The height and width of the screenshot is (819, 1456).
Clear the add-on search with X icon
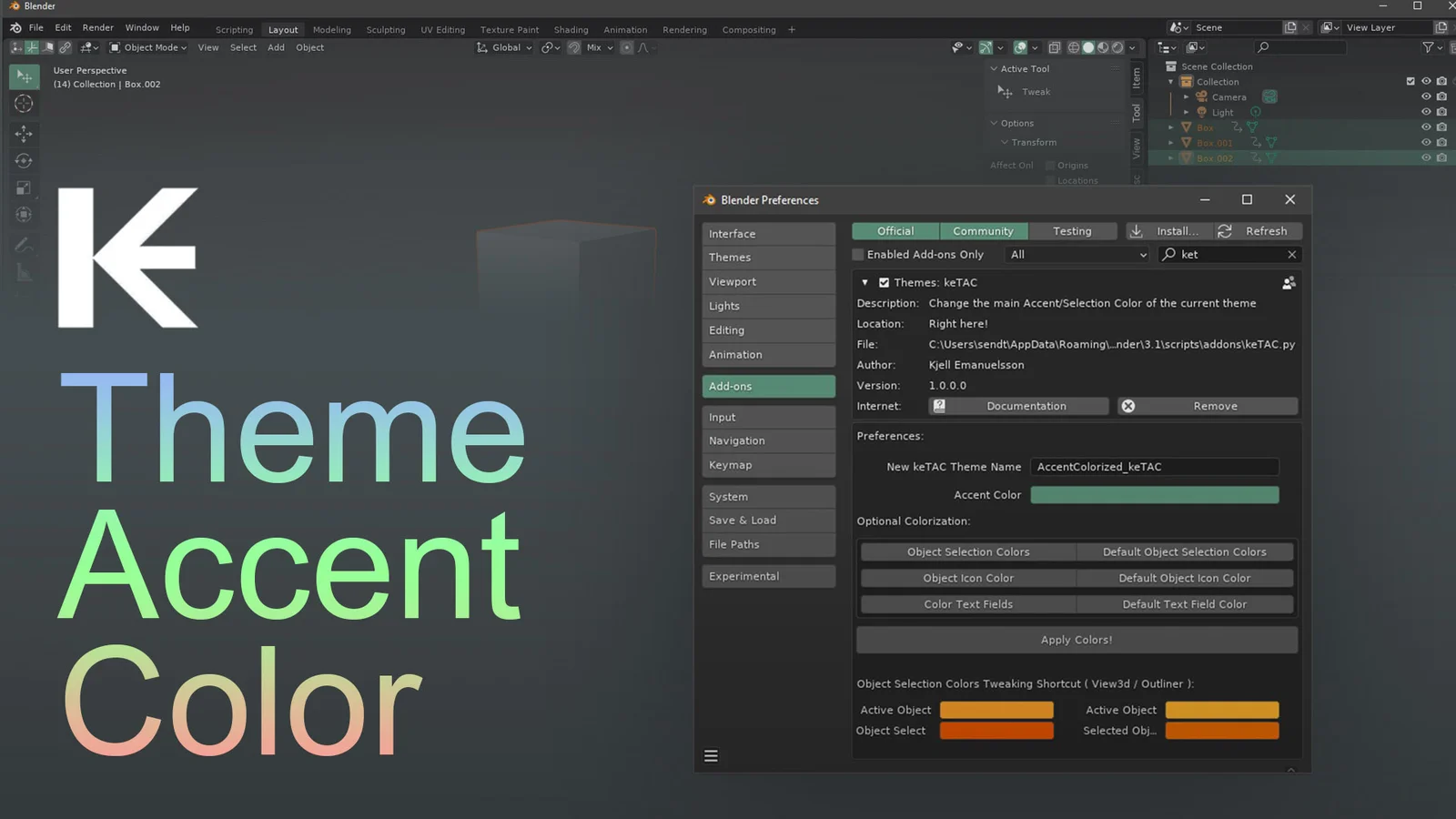pyautogui.click(x=1291, y=255)
